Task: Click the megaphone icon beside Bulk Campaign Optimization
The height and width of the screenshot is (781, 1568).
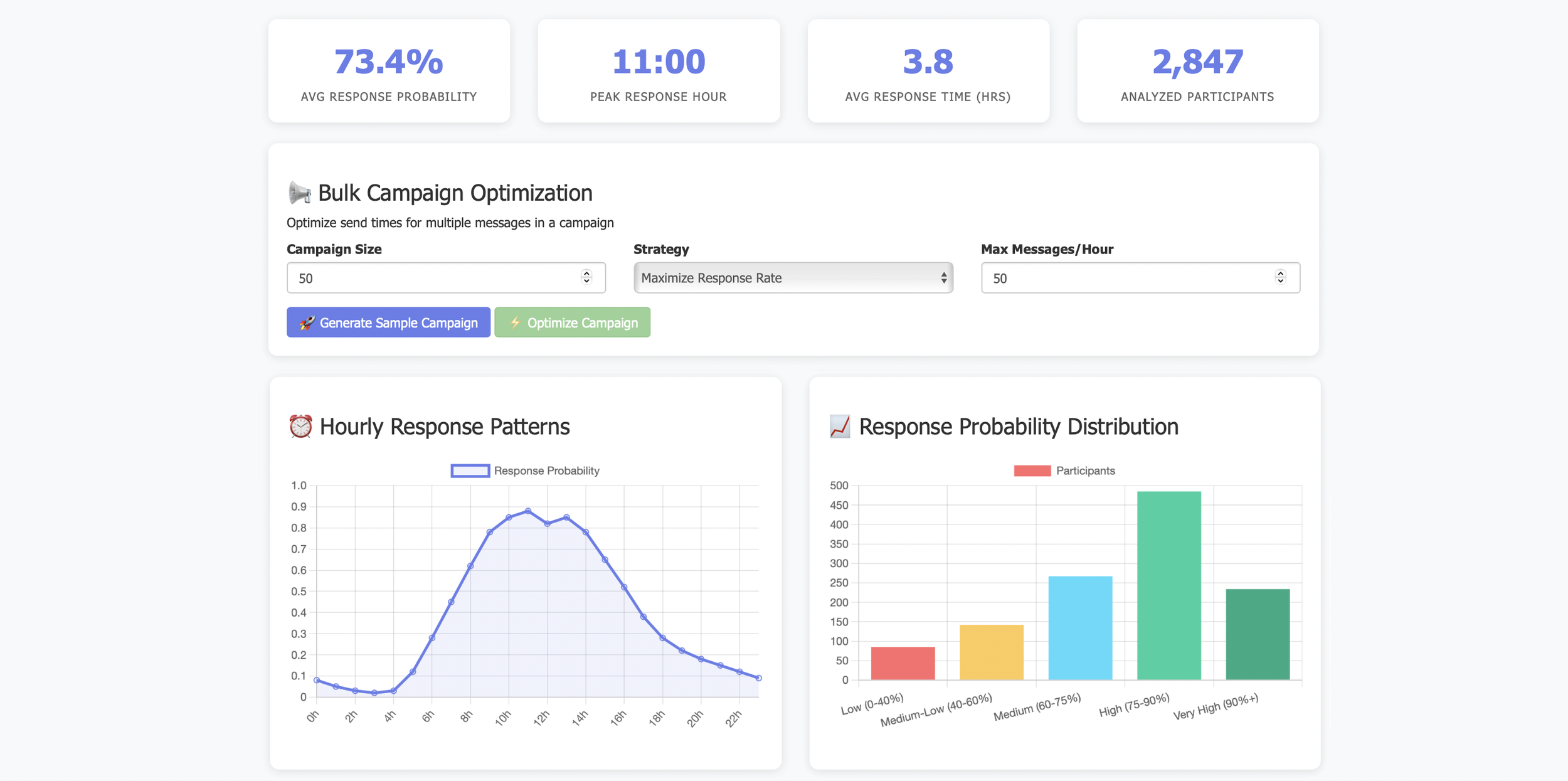Action: pos(299,193)
